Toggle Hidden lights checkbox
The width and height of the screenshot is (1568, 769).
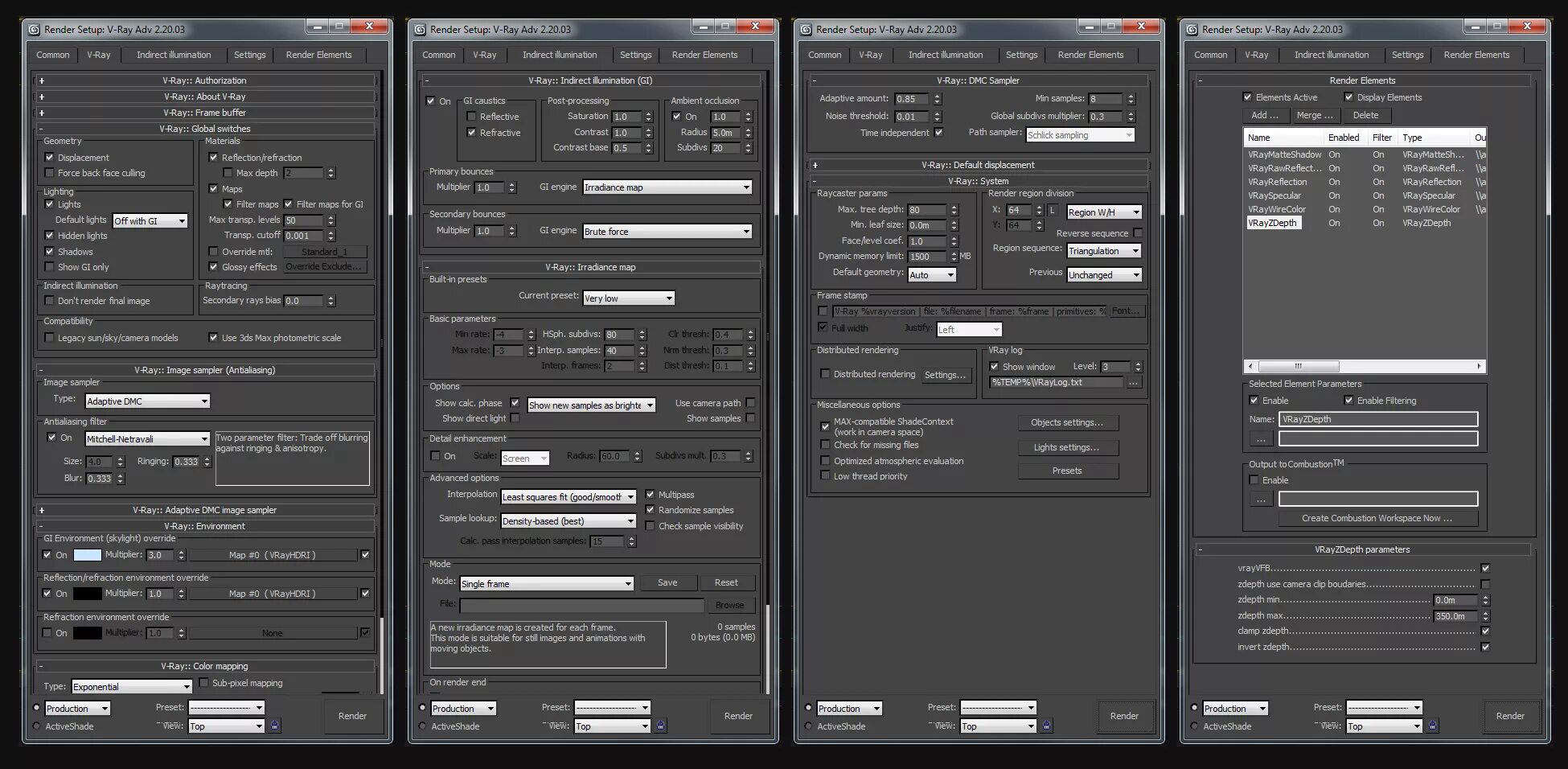pos(49,236)
